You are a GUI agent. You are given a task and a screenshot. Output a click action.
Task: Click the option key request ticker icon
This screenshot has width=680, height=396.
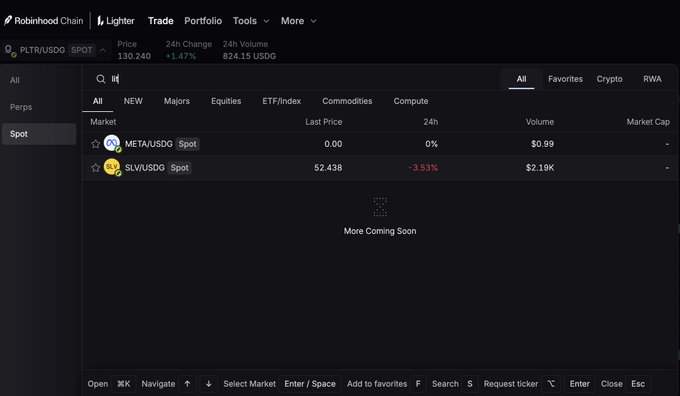click(x=551, y=384)
